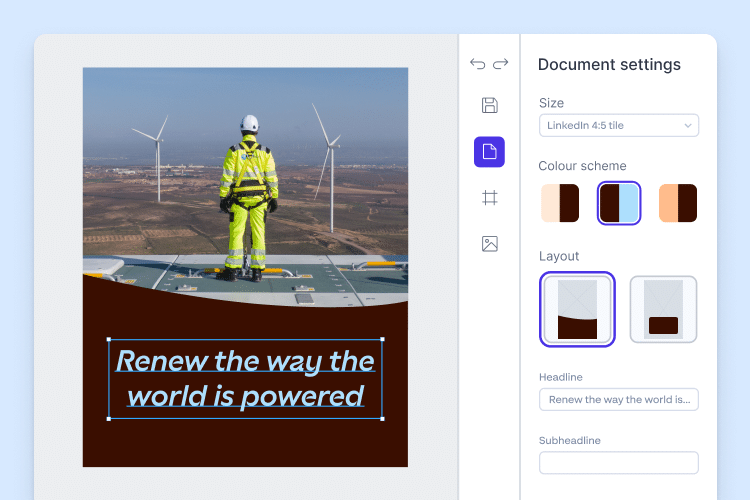Viewport: 750px width, 500px height.
Task: Choose the brown and light blue colour scheme
Action: [619, 203]
